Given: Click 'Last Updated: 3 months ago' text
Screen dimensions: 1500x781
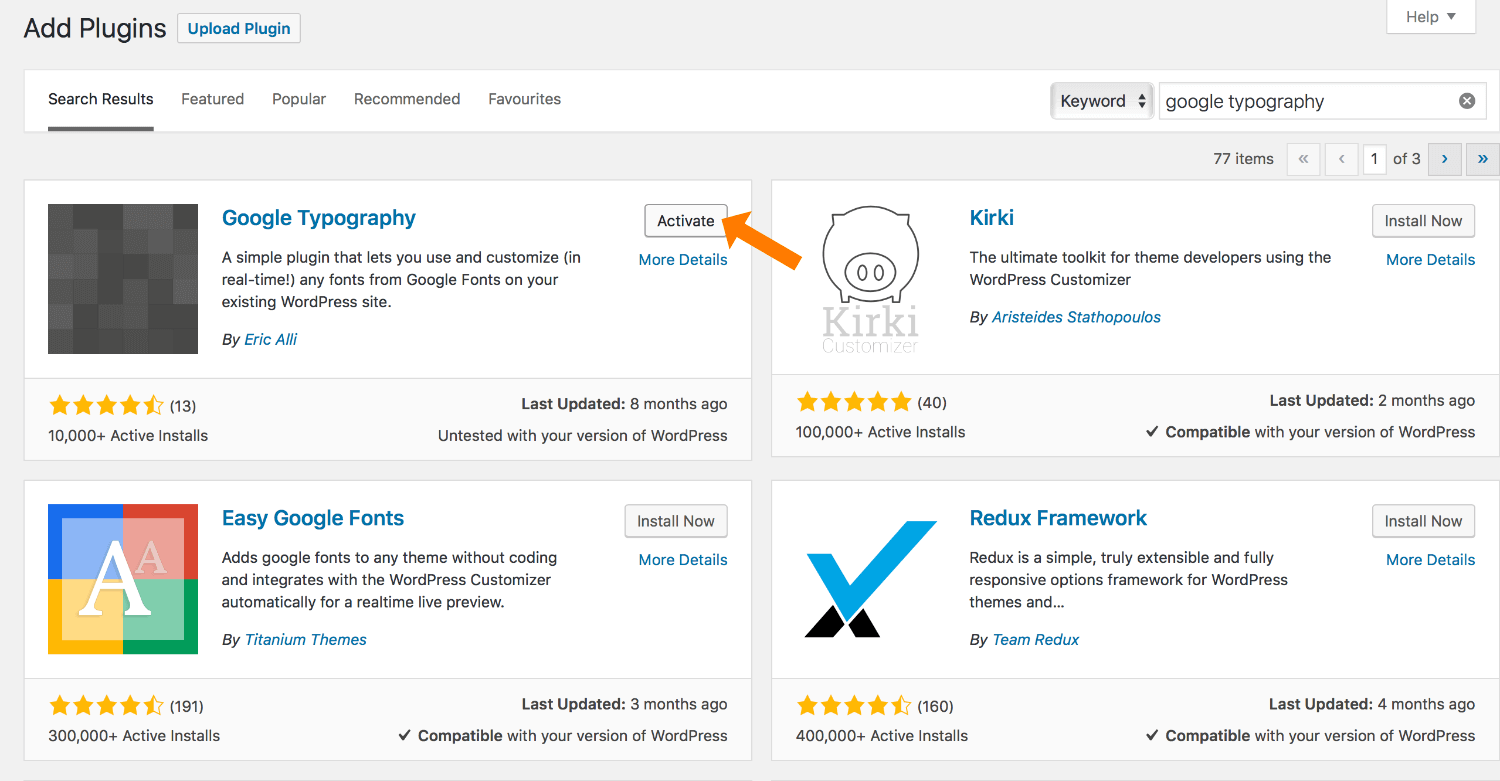Looking at the screenshot, I should (624, 704).
